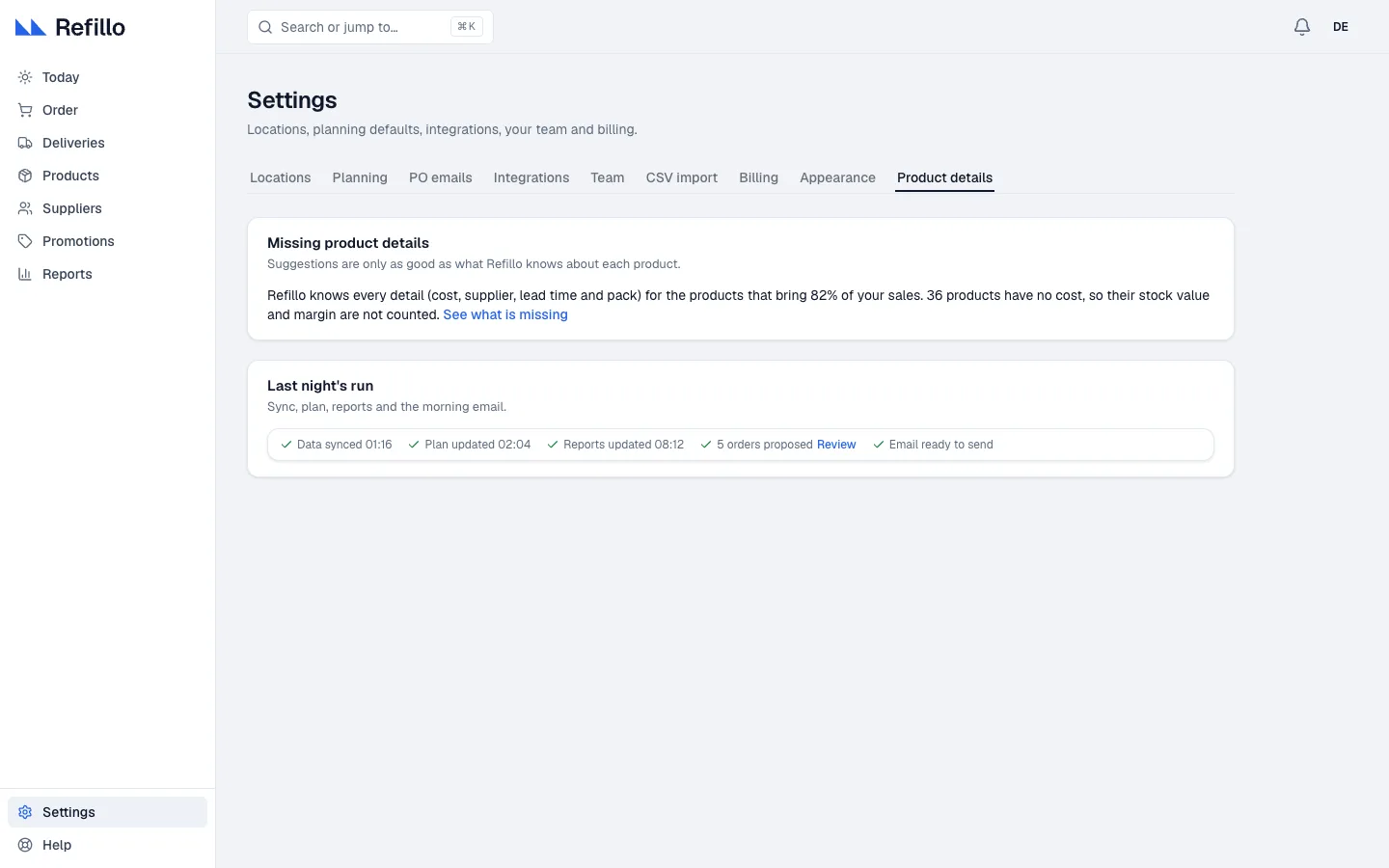Click the Review link for proposed orders
Viewport: 1389px width, 868px height.
836,445
